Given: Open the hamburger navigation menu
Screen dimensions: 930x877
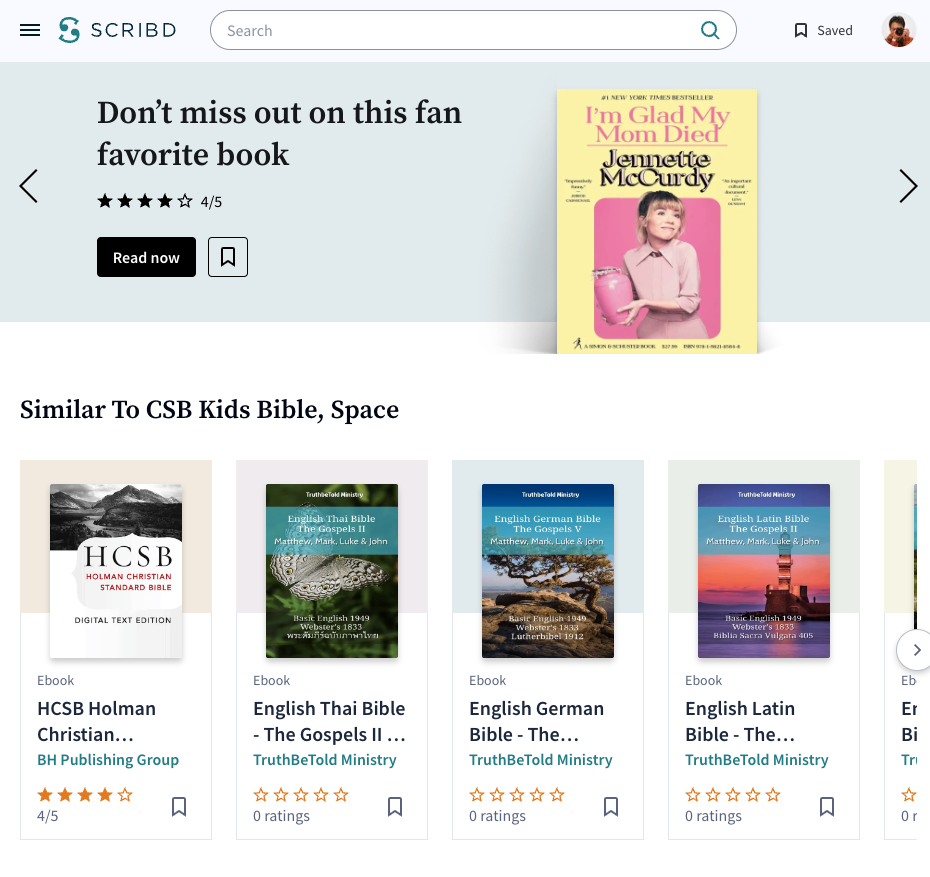Looking at the screenshot, I should (x=30, y=30).
